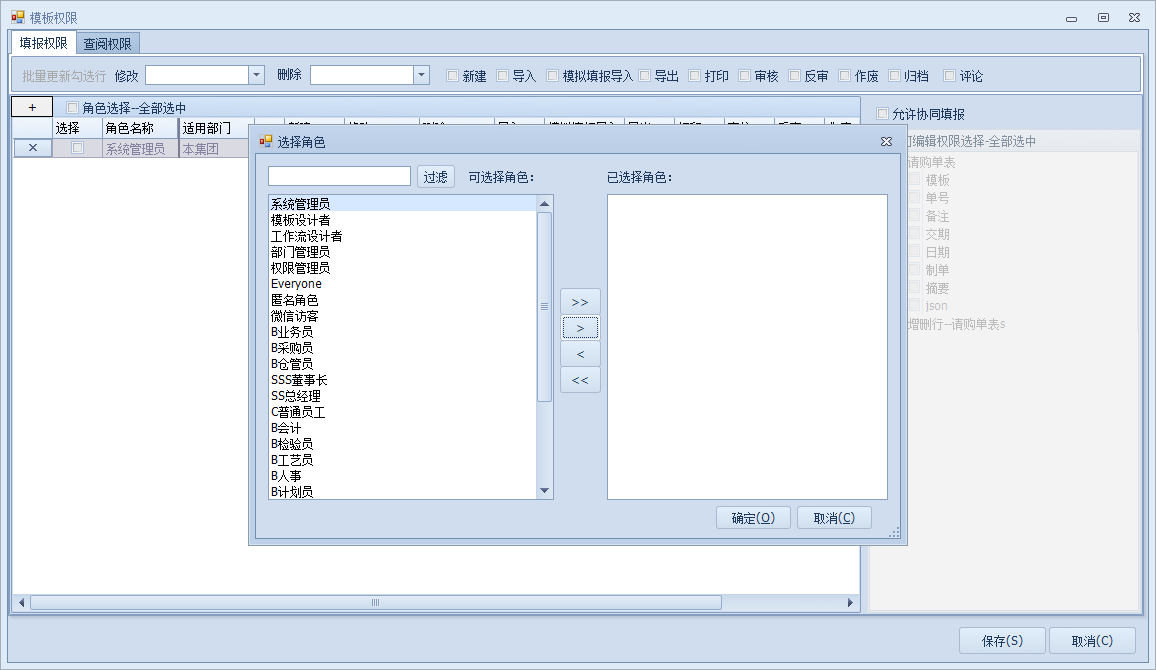Click the X delete row icon
Image resolution: width=1156 pixels, height=670 pixels.
click(x=32, y=148)
